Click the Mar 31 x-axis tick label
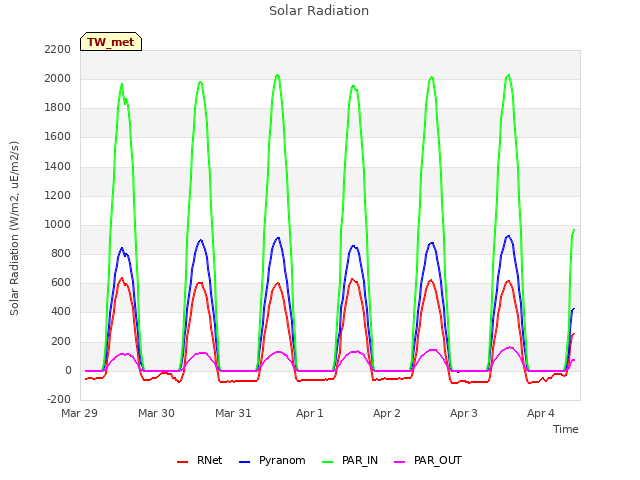The width and height of the screenshot is (640, 480). click(233, 413)
